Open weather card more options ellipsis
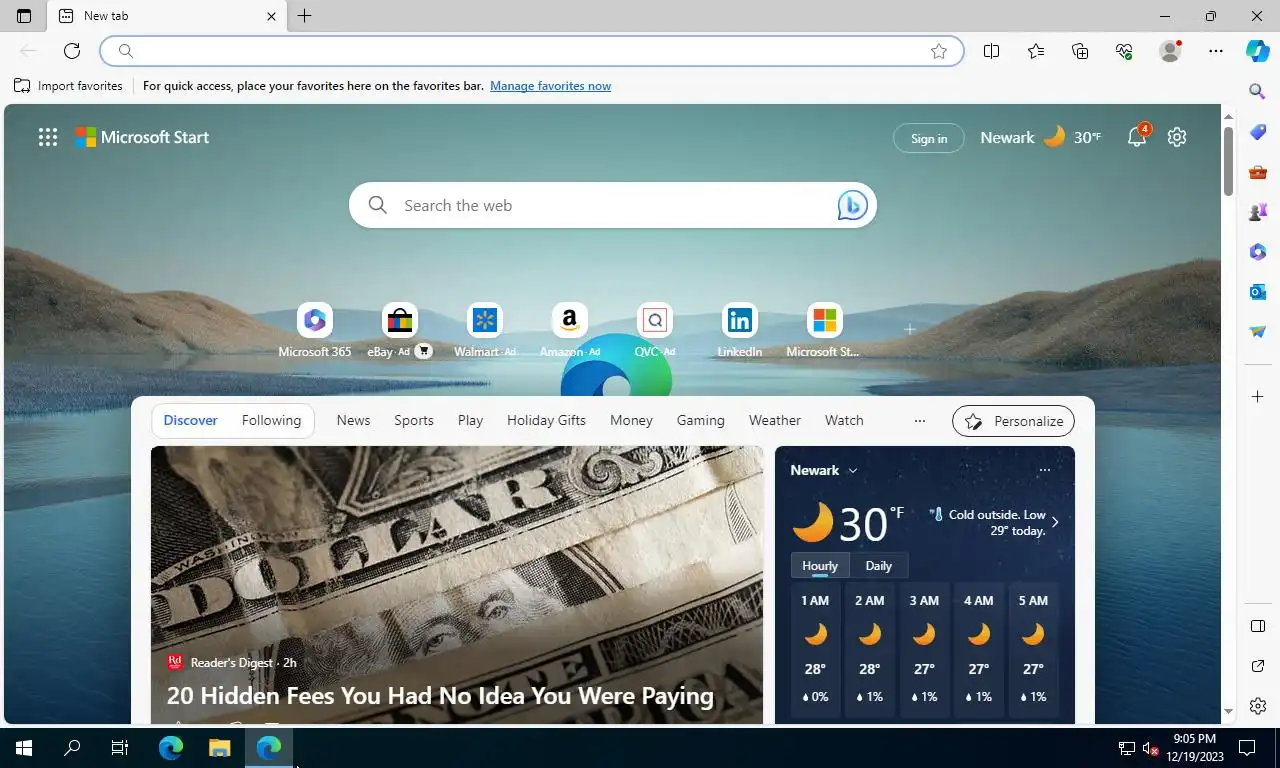 (1045, 470)
